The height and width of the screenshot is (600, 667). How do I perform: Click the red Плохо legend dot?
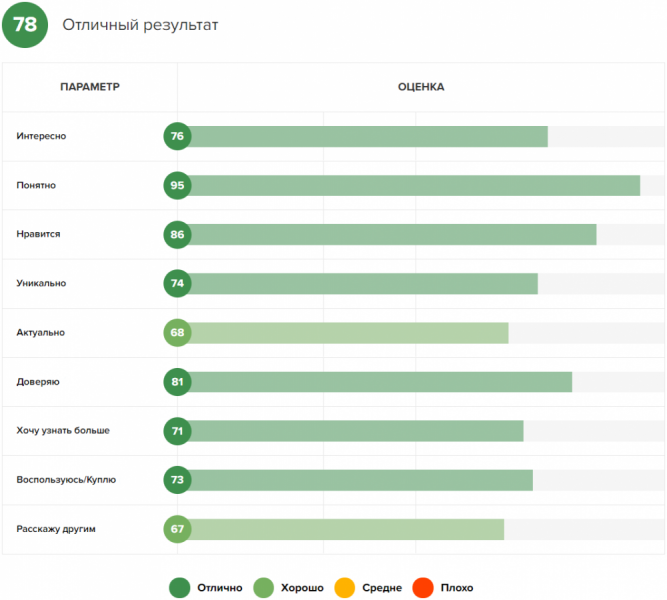click(424, 588)
